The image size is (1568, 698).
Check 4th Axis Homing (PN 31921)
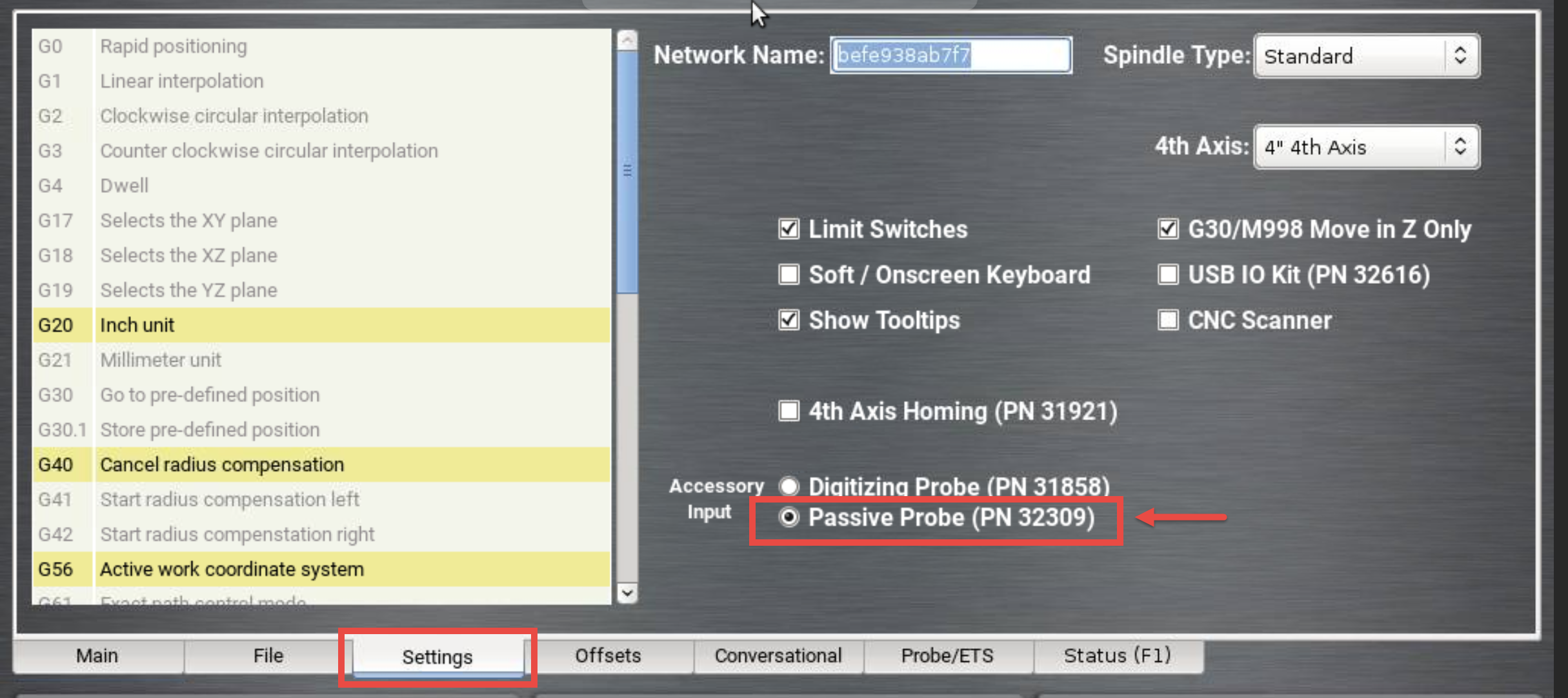point(789,411)
